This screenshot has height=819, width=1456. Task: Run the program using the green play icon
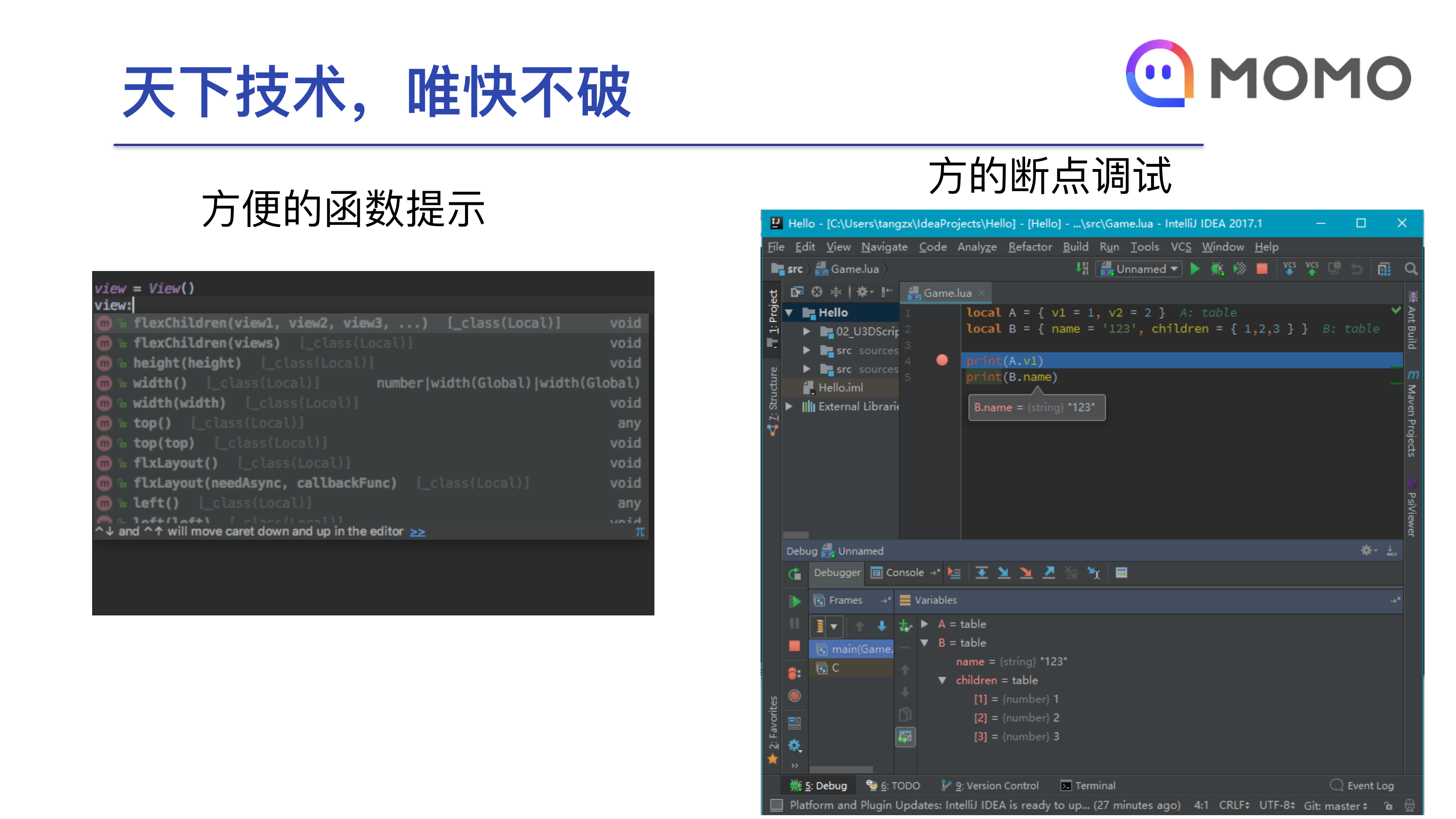1195,269
